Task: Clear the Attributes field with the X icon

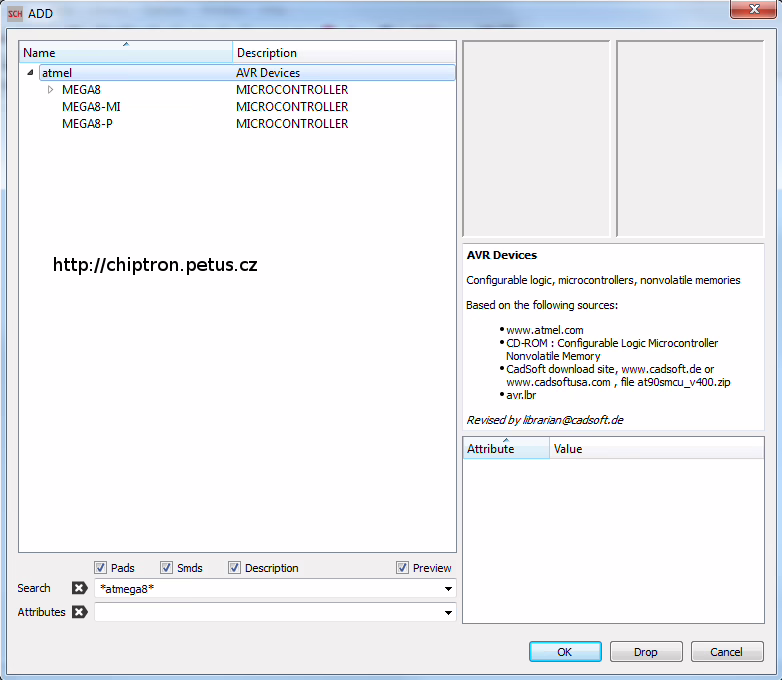Action: click(x=80, y=612)
